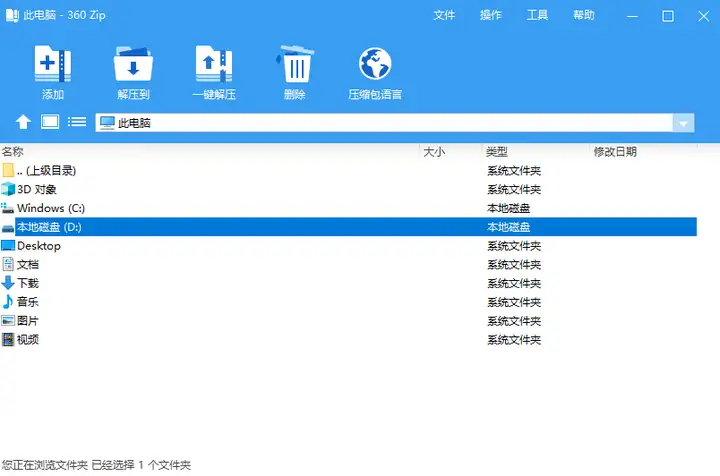Click the 下载 download arrow icon
Screen dimensions: 720x476
8,283
